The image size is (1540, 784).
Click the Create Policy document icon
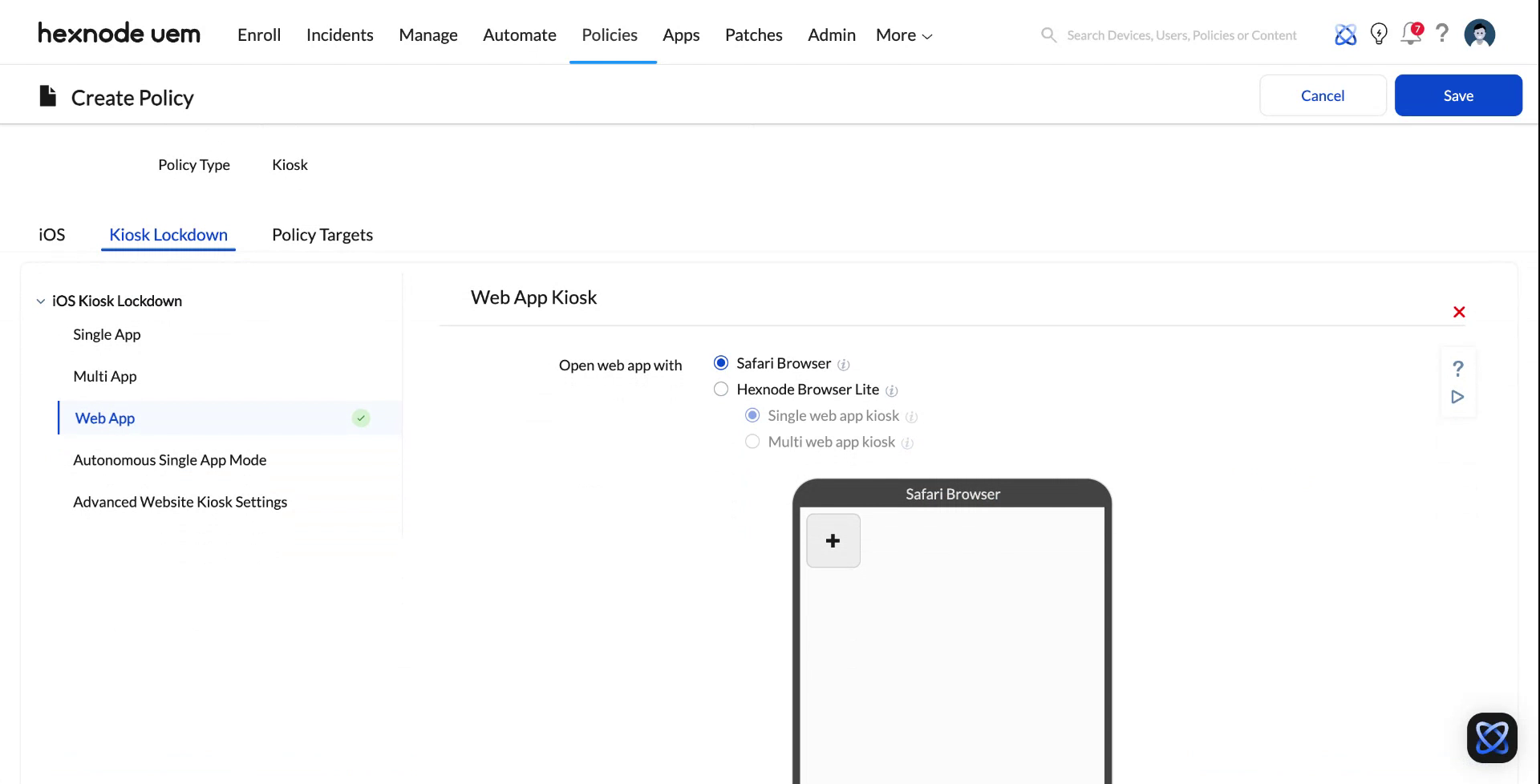(x=47, y=95)
